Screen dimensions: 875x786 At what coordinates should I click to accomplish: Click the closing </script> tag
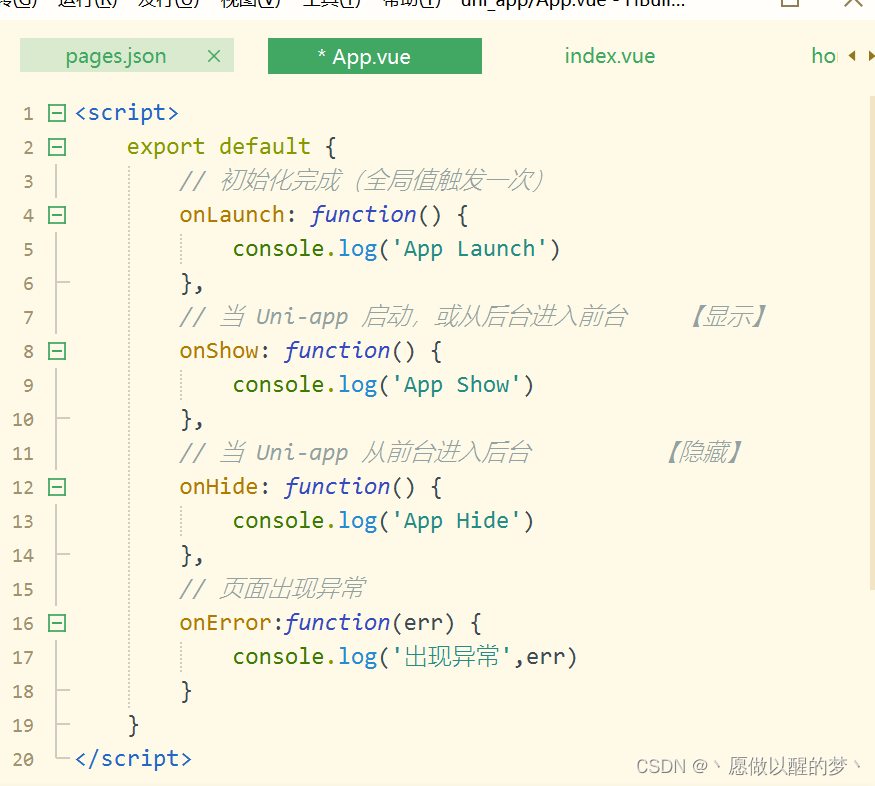tap(133, 759)
